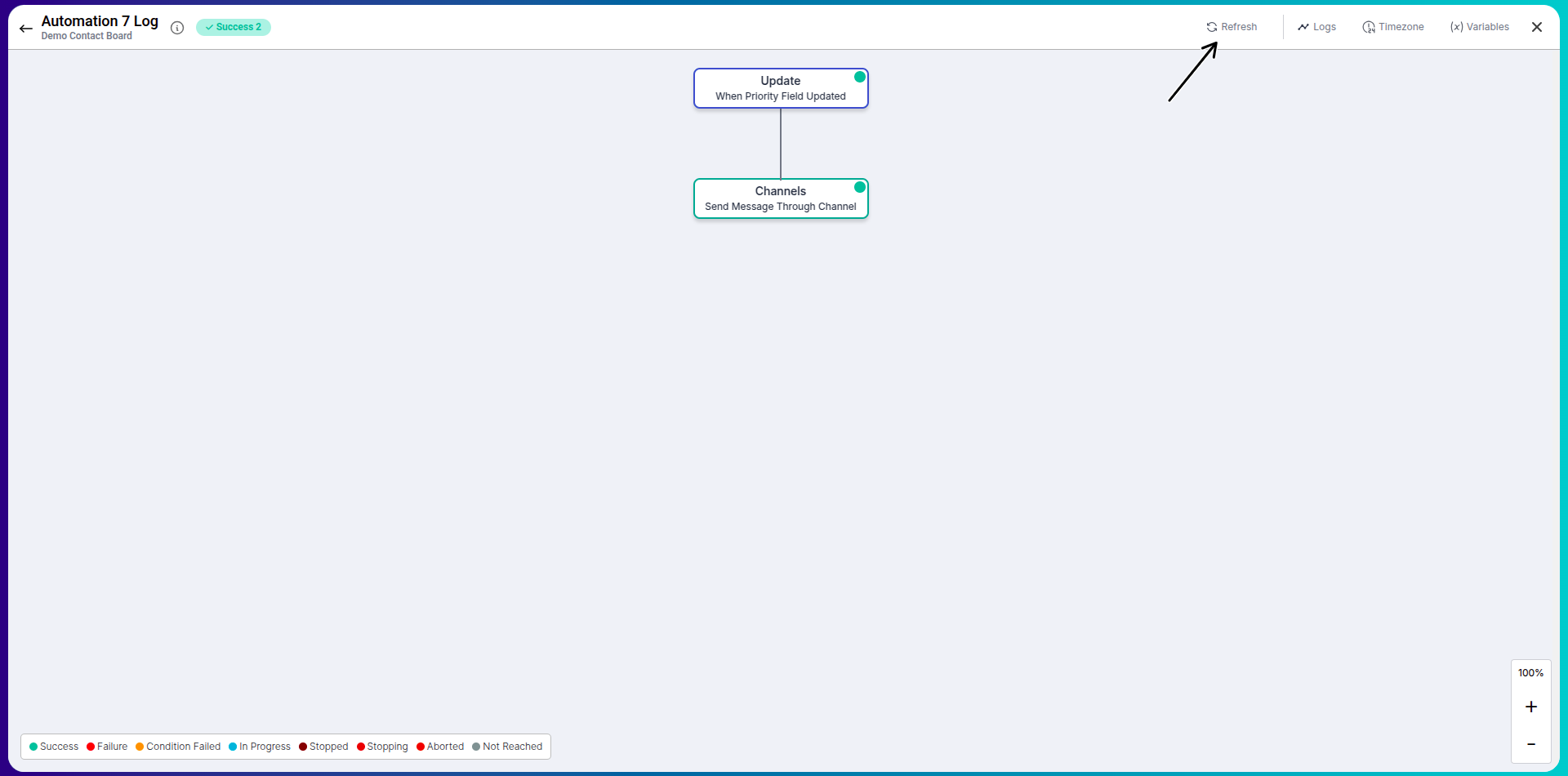Click the Stopping legend entry
Viewport: 1568px width, 776px height.
(x=382, y=747)
